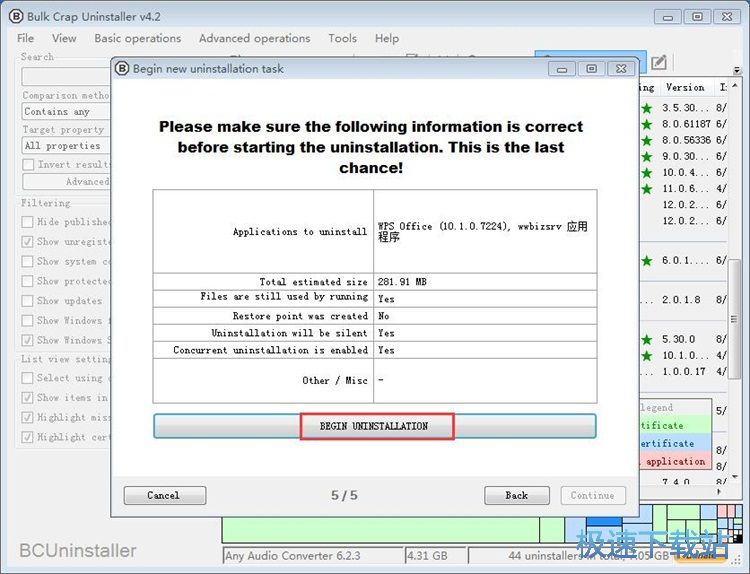Open the All properties target dropdown
The height and width of the screenshot is (574, 750).
pos(66,145)
